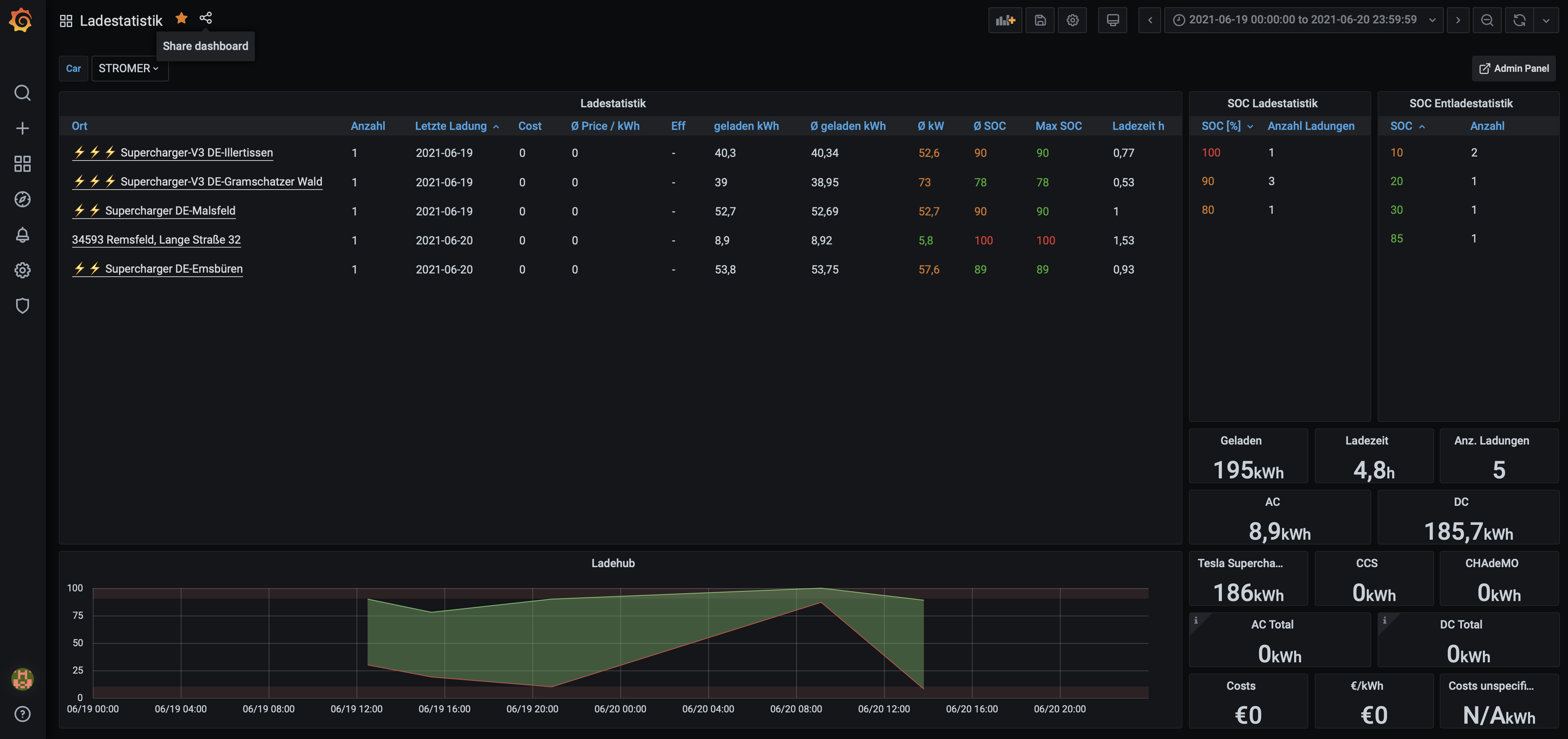Open dashboard settings gear in top bar

click(x=1072, y=20)
